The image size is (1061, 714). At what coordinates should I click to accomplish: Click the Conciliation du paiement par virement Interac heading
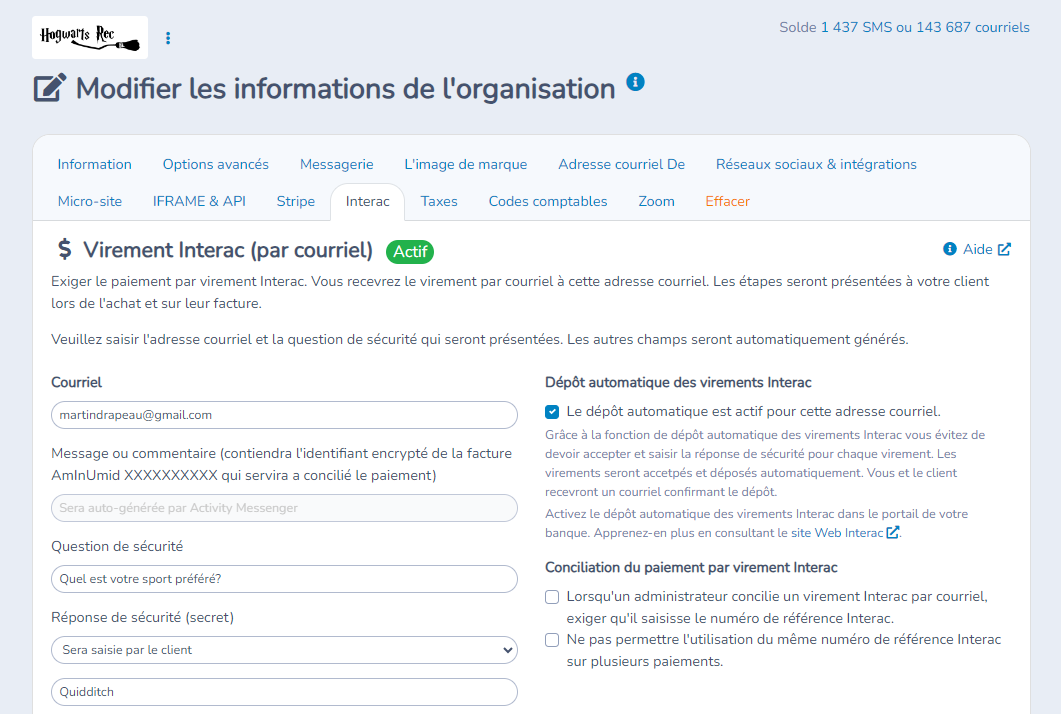(691, 567)
